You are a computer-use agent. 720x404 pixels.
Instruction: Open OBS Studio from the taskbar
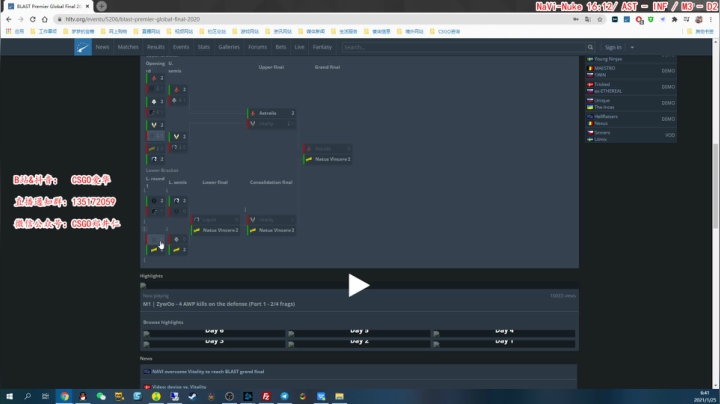click(229, 396)
